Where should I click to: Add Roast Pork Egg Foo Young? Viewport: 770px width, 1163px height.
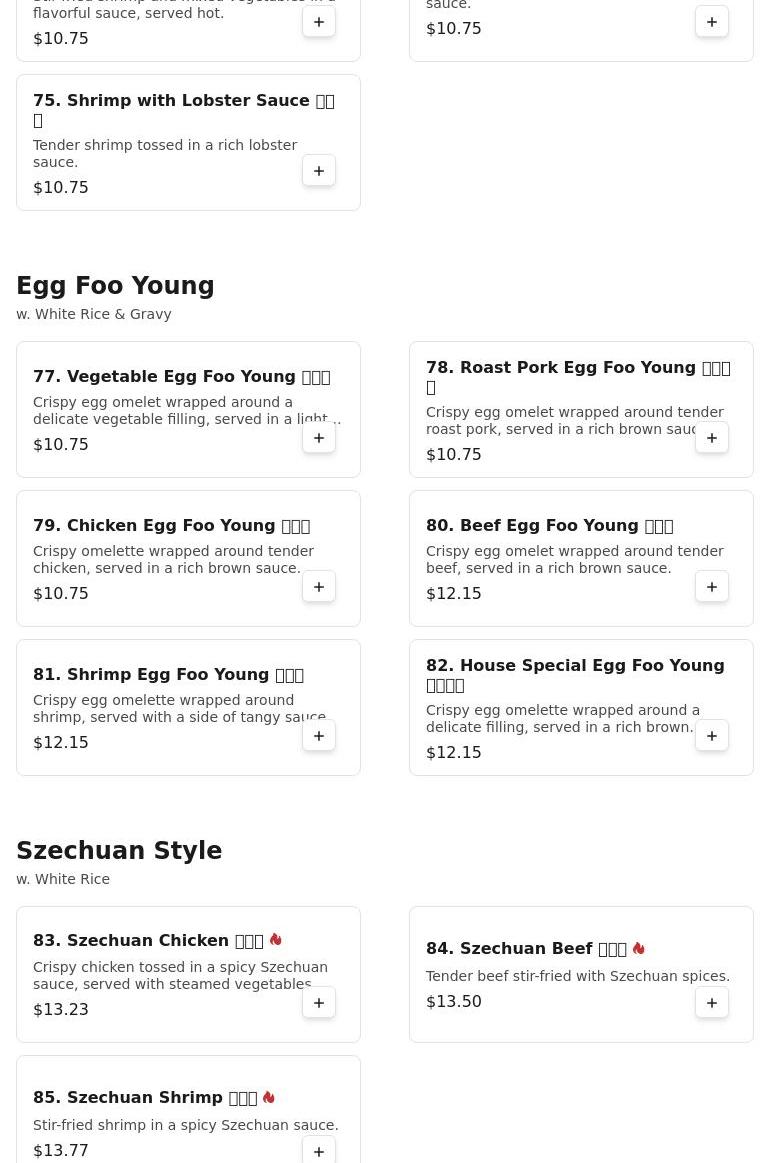coord(712,438)
